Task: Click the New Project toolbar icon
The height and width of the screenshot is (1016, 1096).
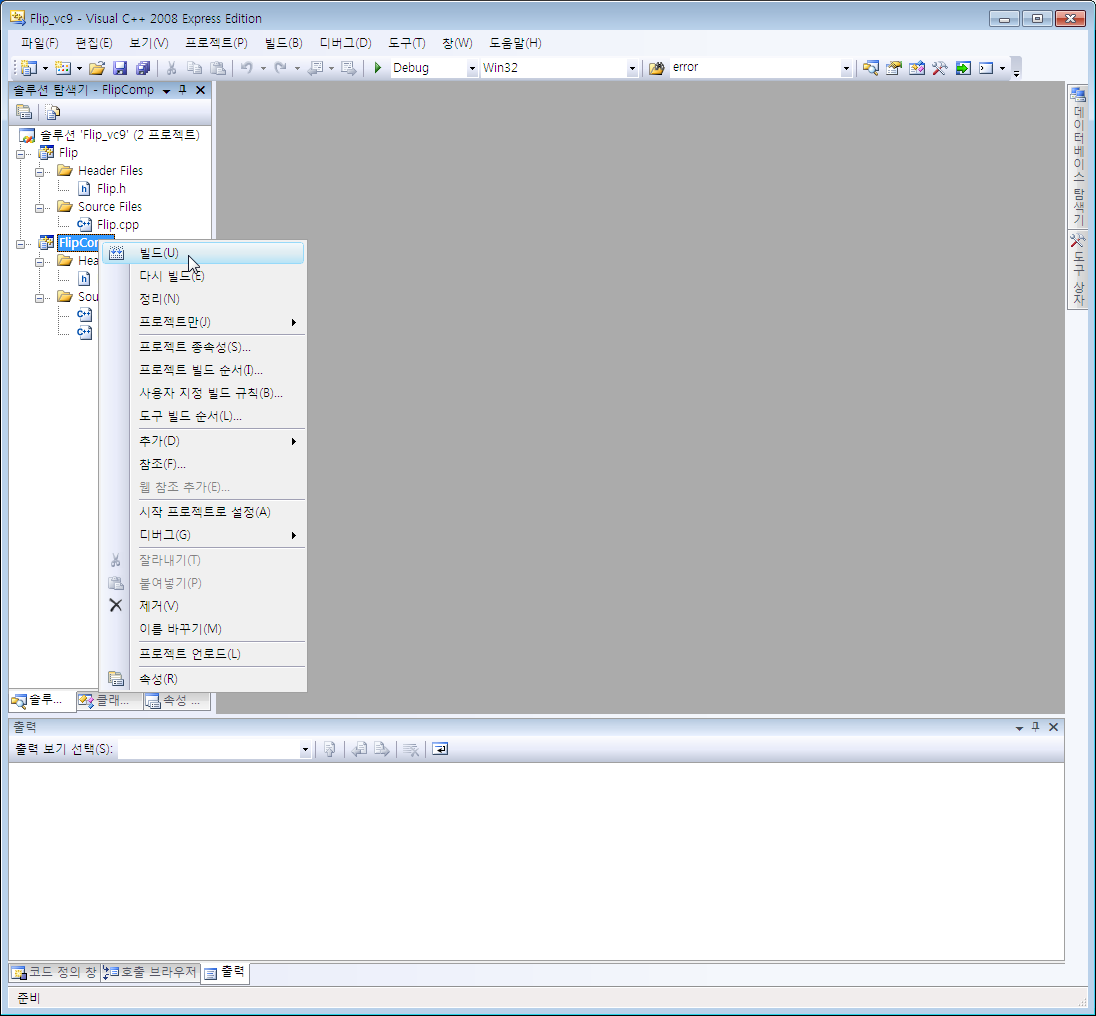Action: tap(29, 68)
